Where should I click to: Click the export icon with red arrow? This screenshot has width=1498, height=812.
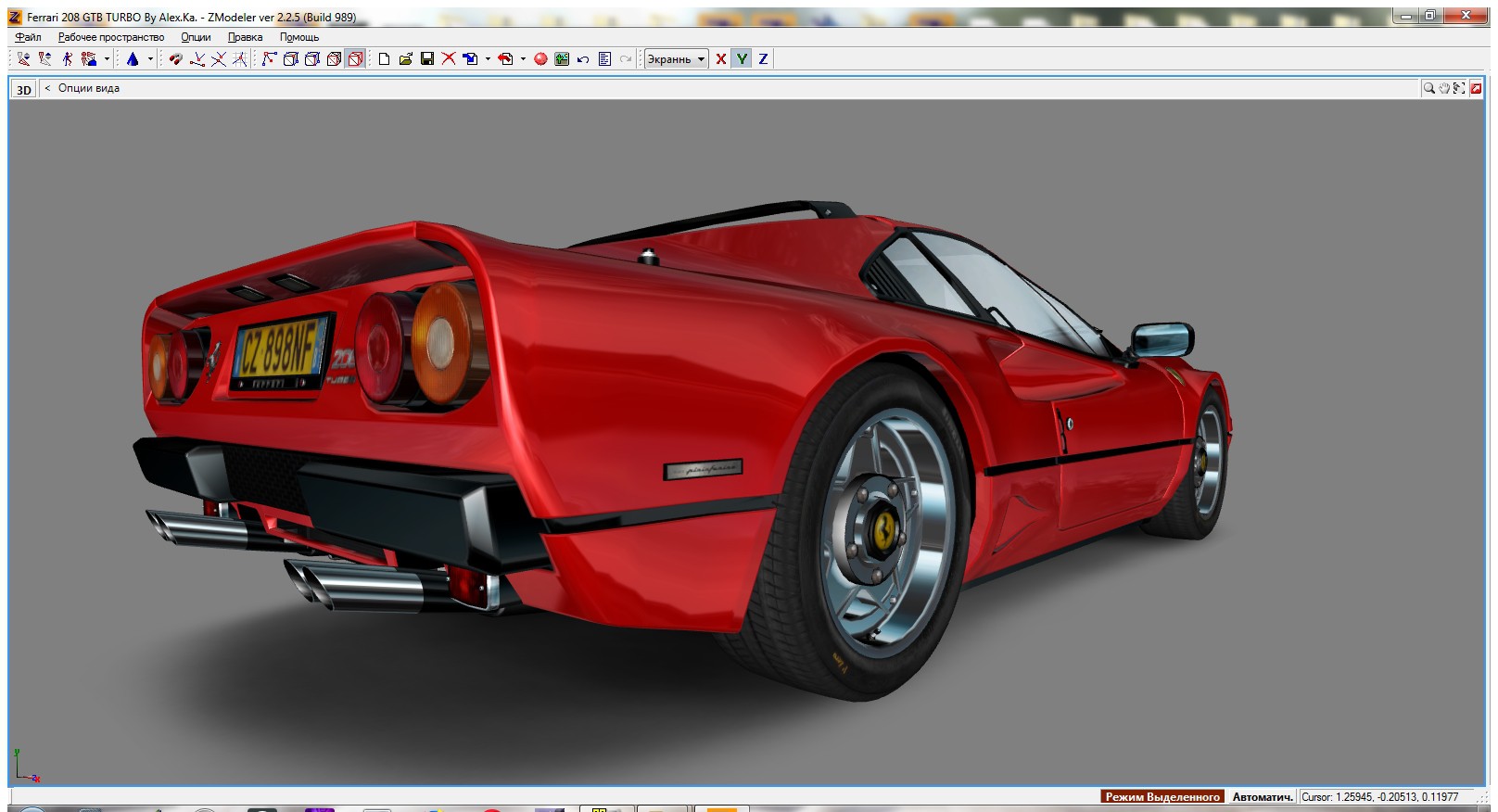[506, 59]
